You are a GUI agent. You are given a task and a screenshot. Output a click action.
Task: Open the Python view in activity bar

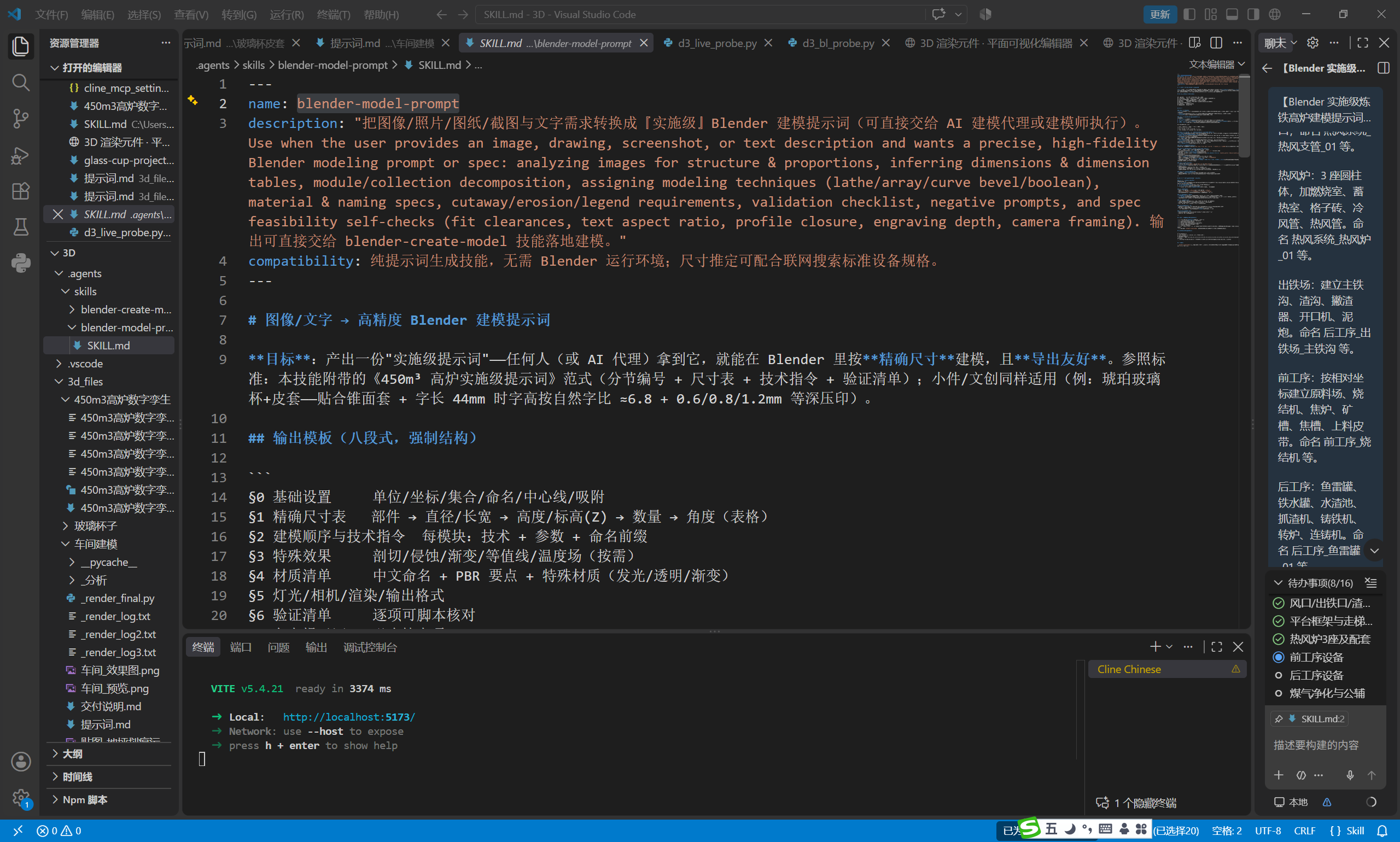(20, 262)
